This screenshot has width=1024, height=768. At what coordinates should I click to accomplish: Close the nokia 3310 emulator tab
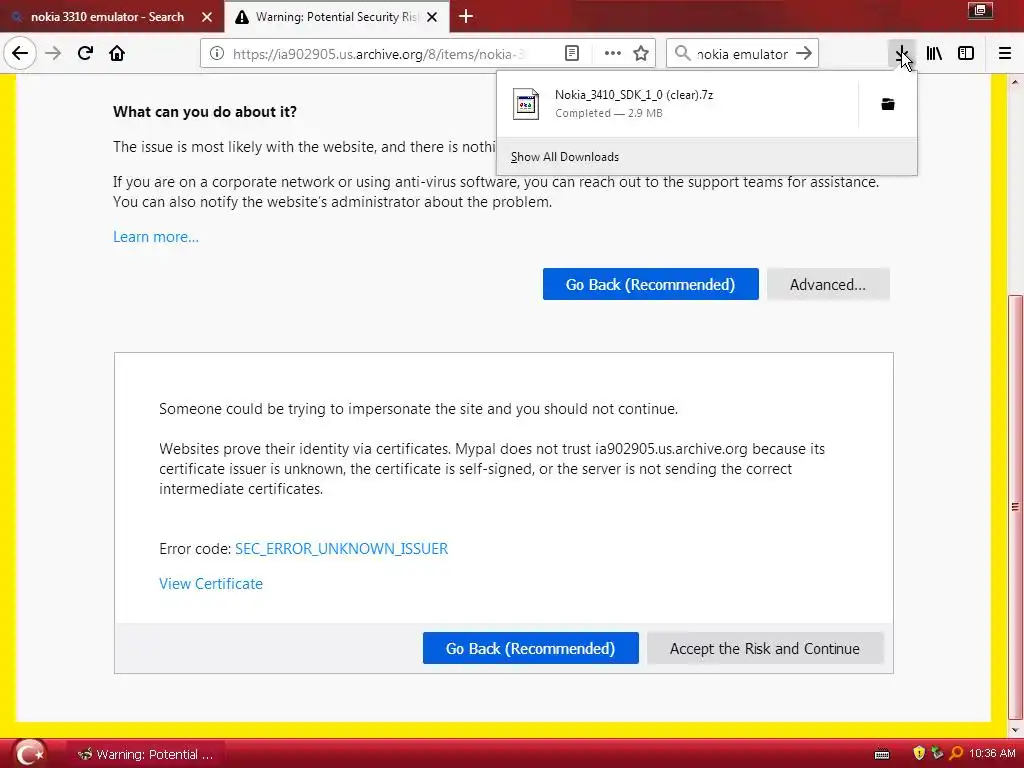coord(206,17)
